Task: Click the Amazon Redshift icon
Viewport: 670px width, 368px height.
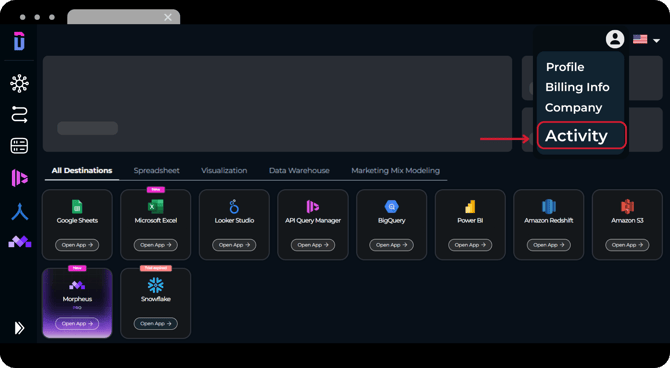Action: tap(549, 207)
